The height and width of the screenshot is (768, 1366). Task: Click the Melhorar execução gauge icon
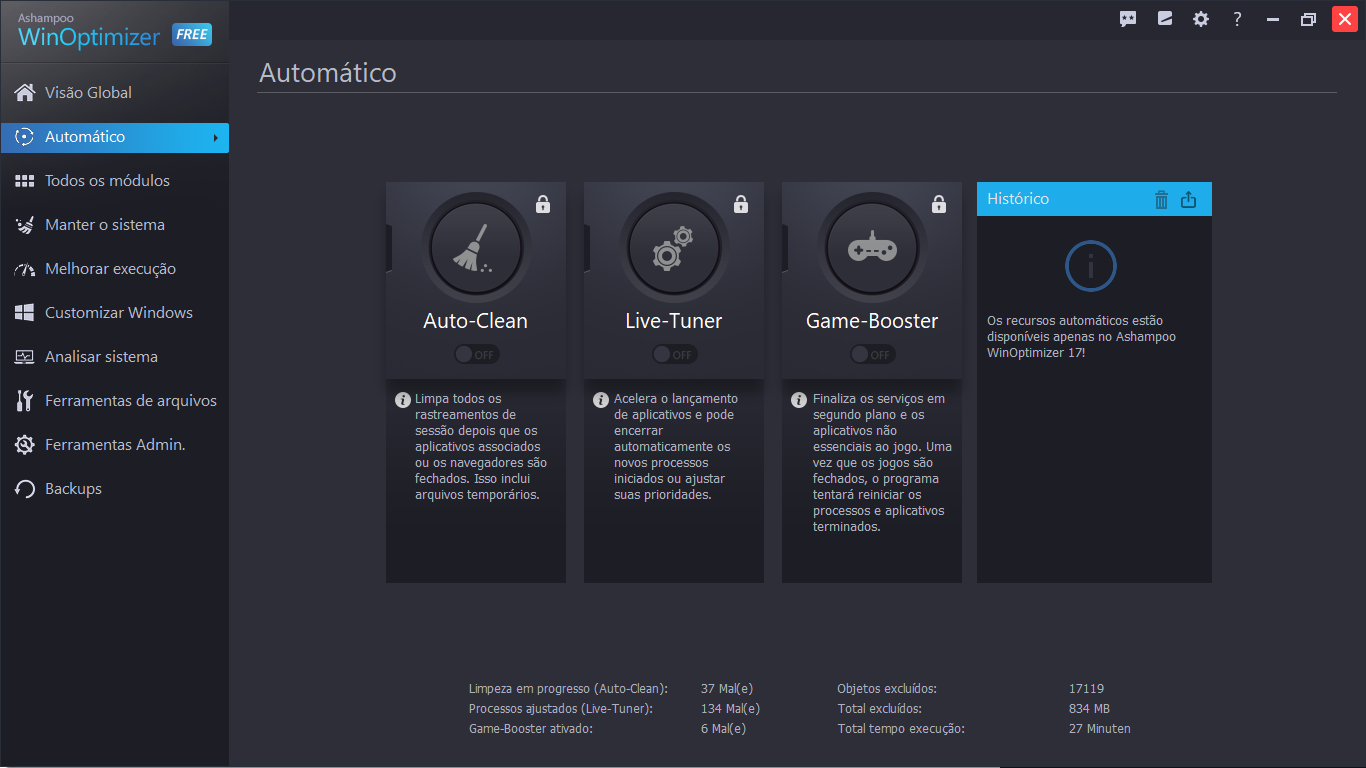click(x=25, y=269)
